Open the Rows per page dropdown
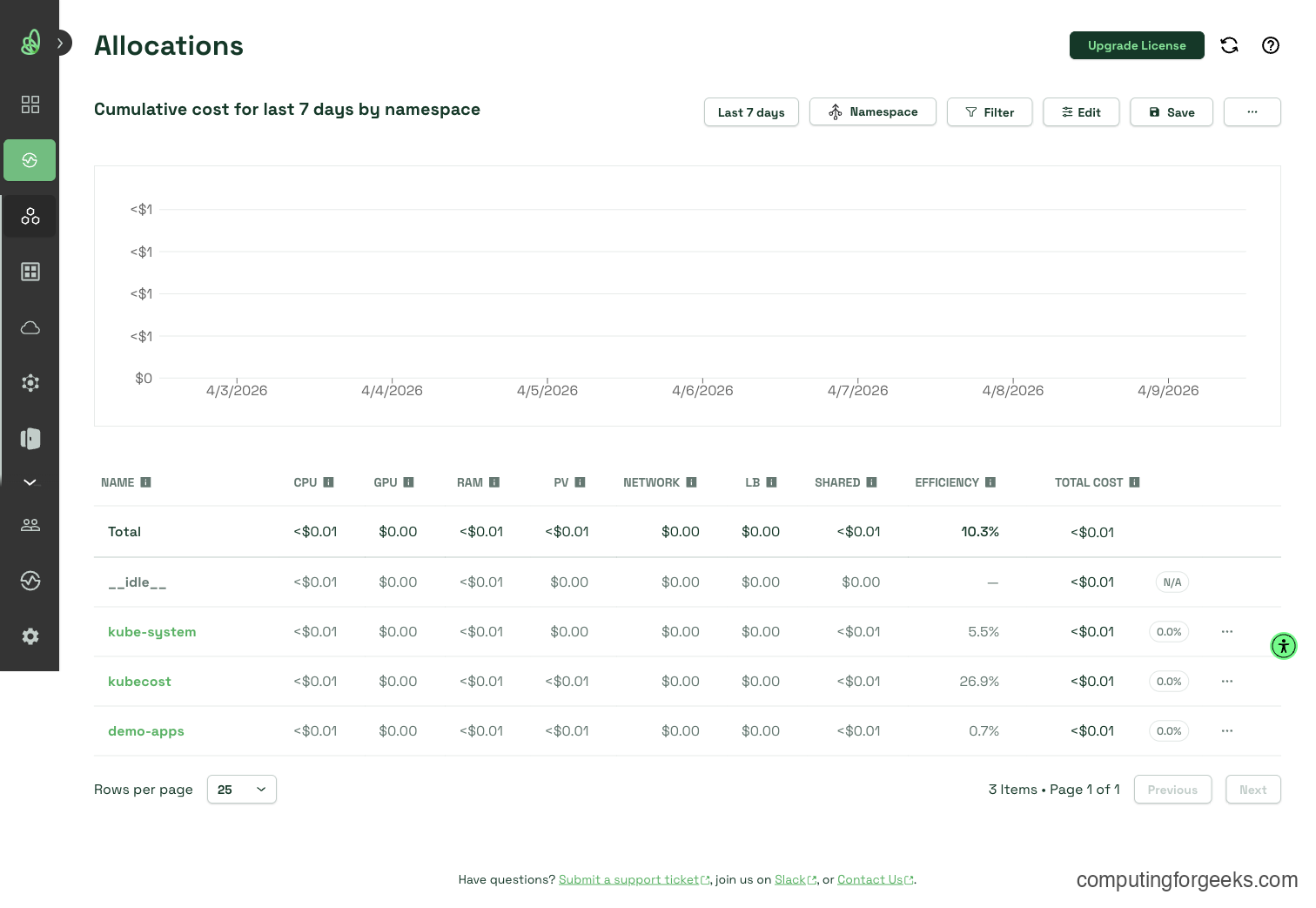 click(241, 789)
